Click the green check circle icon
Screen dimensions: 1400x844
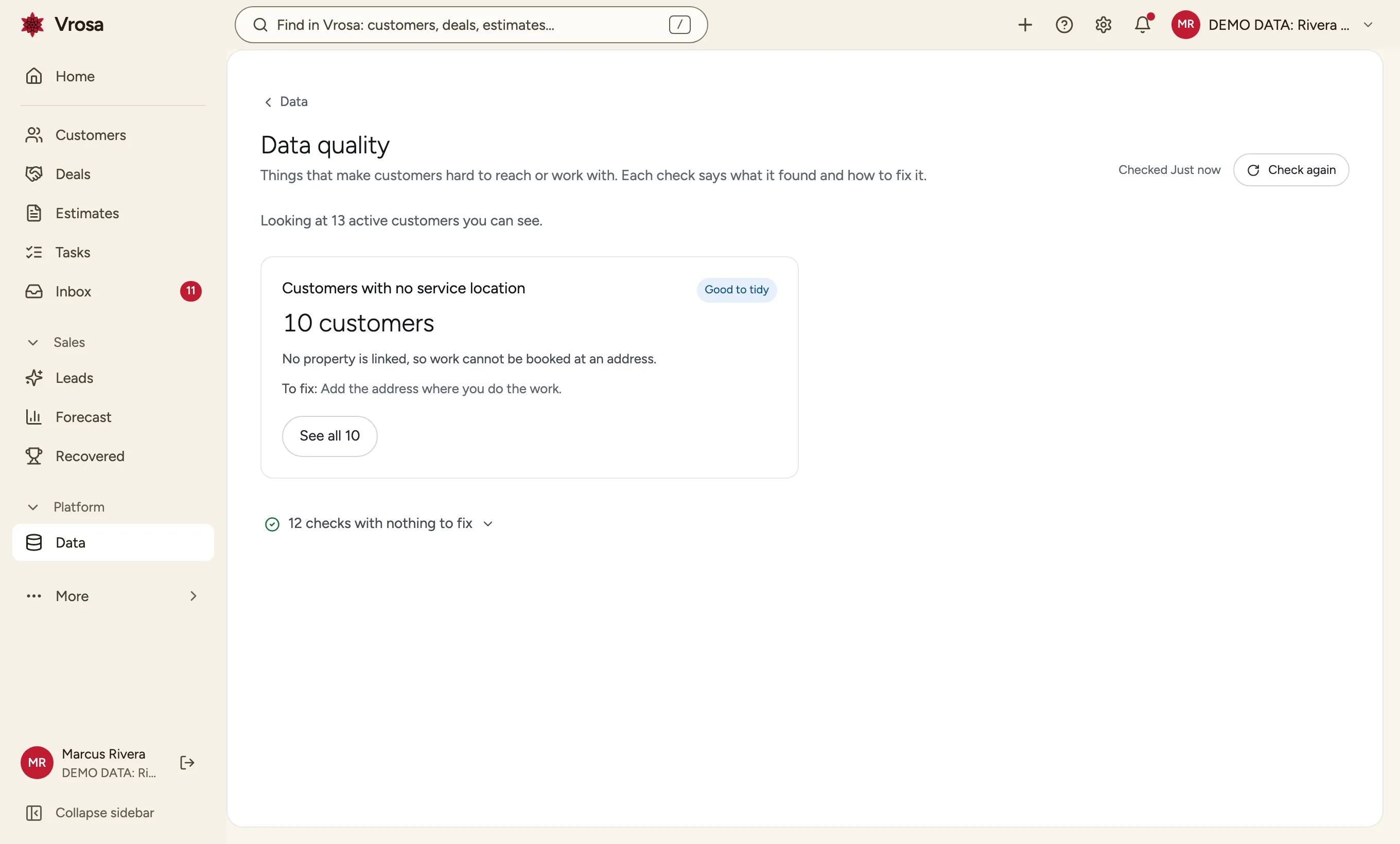[272, 524]
